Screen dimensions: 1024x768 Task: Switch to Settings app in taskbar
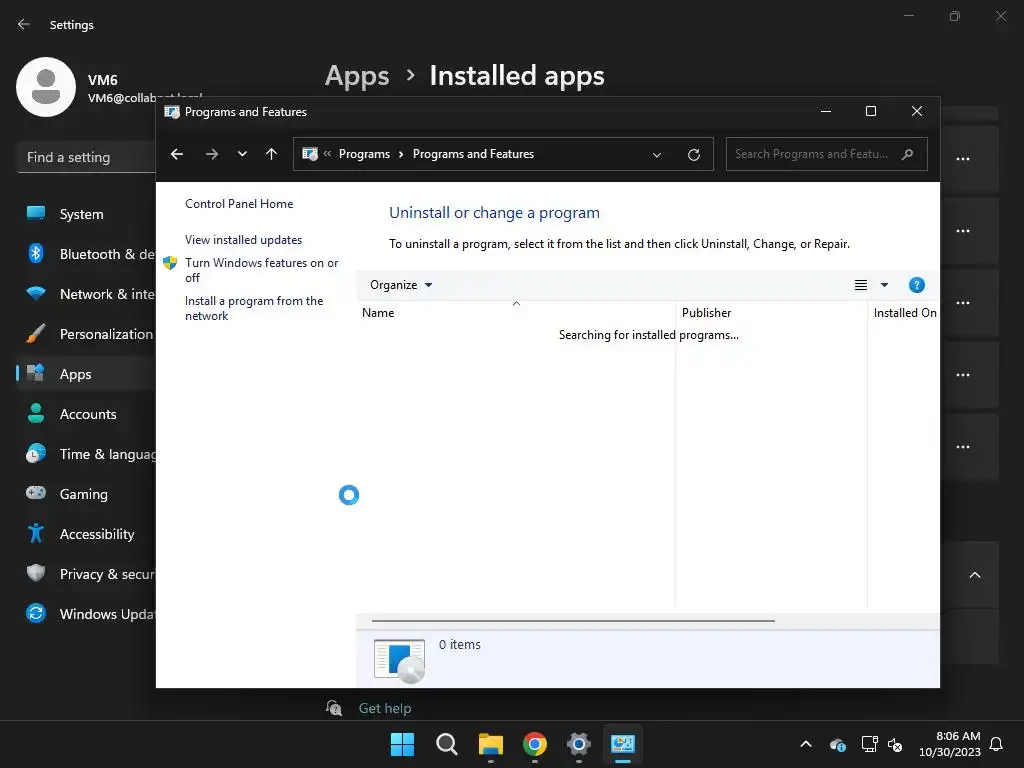[579, 744]
